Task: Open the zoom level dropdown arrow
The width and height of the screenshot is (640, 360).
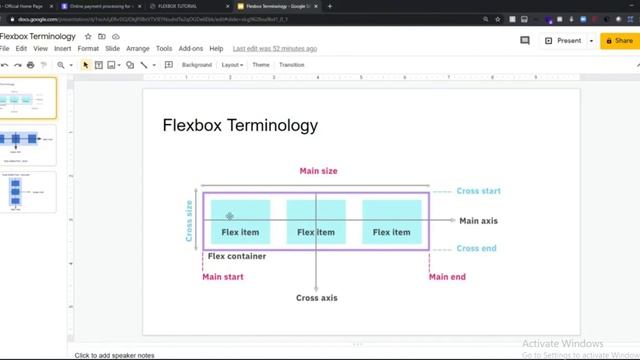Action: [x=71, y=65]
